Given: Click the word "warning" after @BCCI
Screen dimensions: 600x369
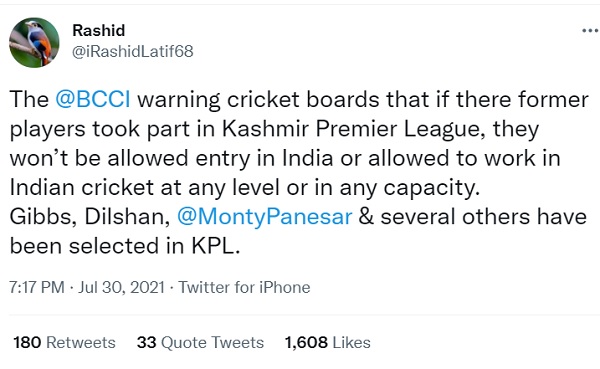Looking at the screenshot, I should (179, 100).
